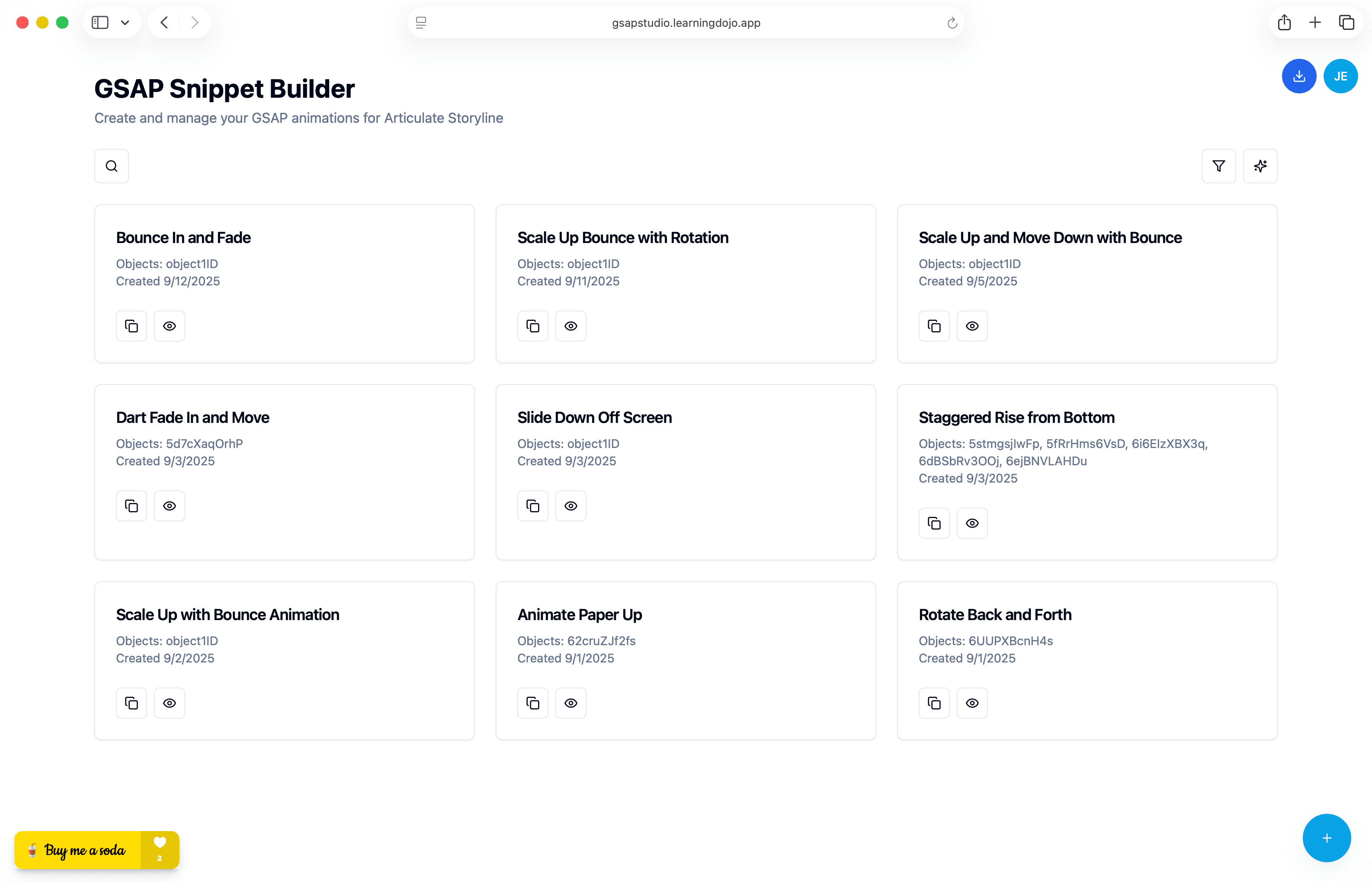
Task: Preview Scale Up with Bounce Animation snippet
Action: [x=169, y=703]
